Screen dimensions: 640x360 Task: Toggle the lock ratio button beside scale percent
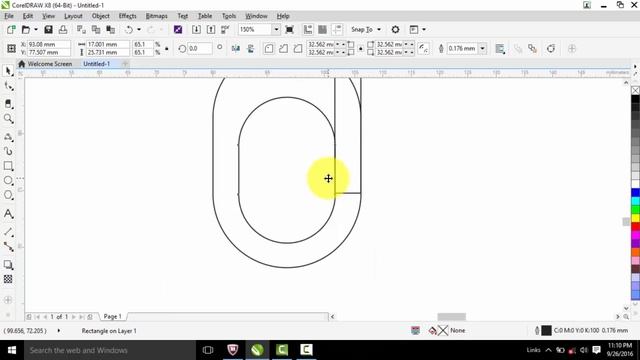coord(167,49)
